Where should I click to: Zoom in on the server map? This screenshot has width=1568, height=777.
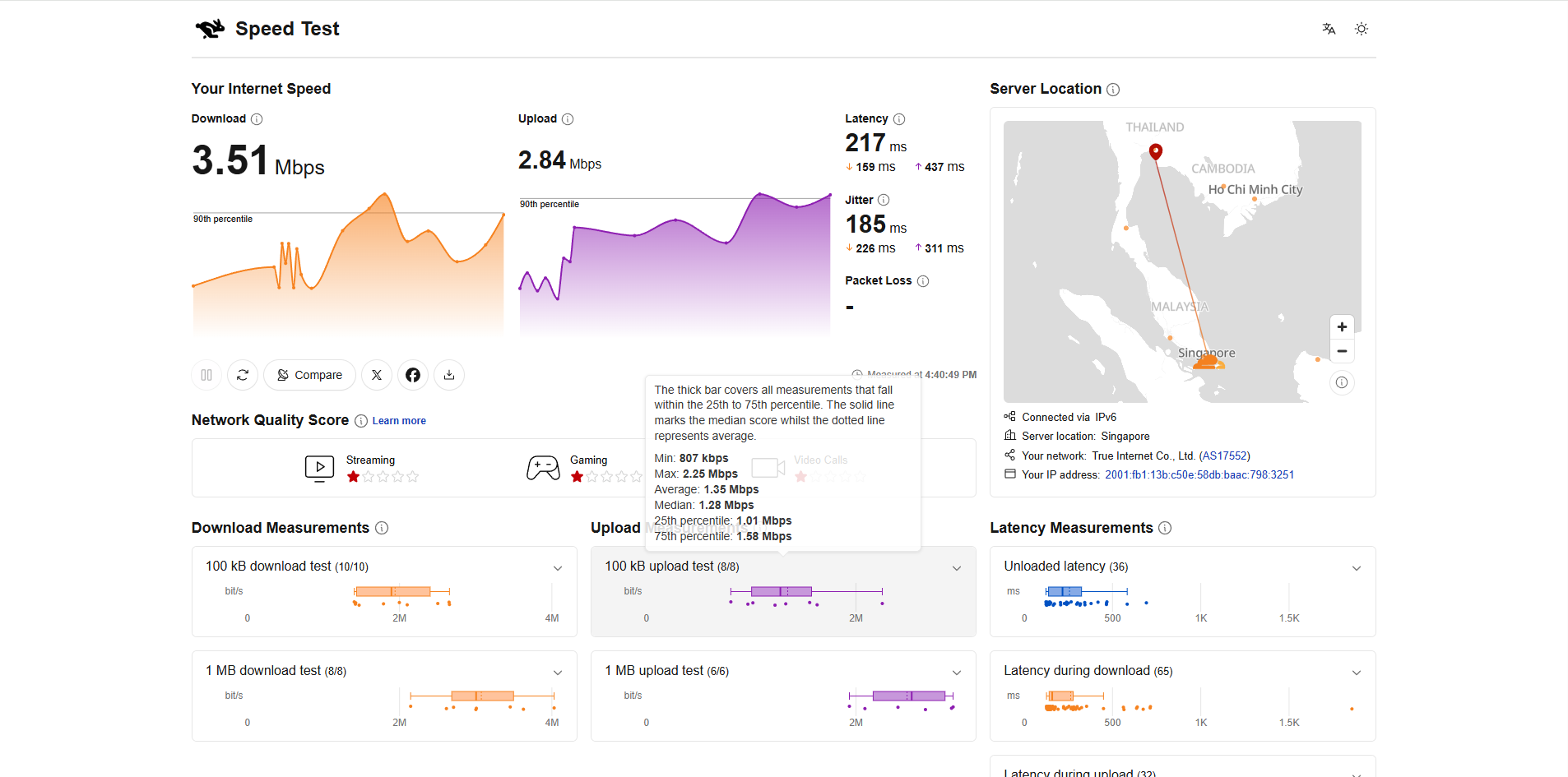click(x=1342, y=327)
